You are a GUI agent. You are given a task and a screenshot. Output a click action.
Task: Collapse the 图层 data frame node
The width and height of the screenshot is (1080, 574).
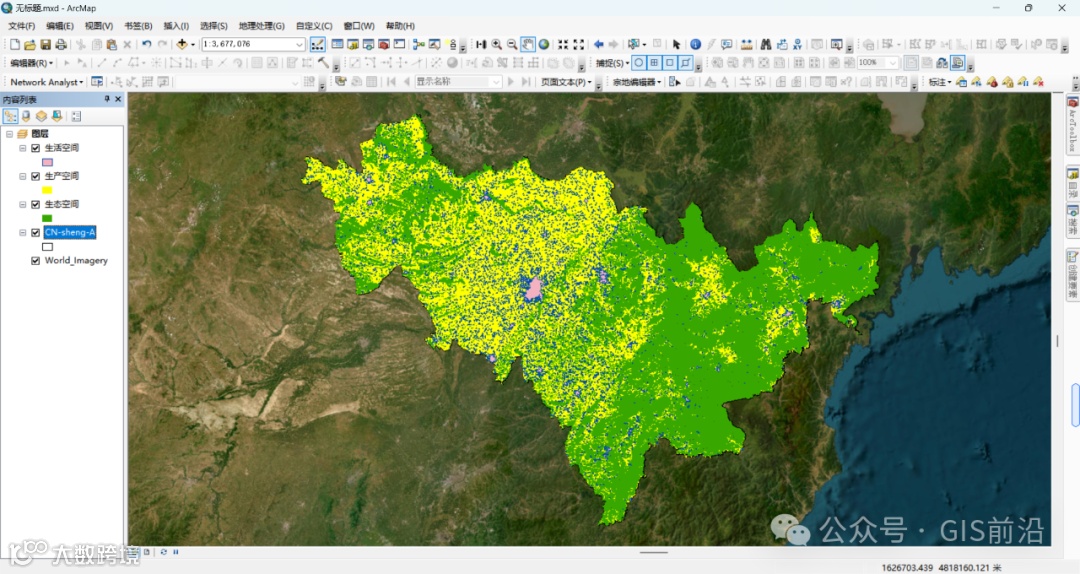point(10,134)
